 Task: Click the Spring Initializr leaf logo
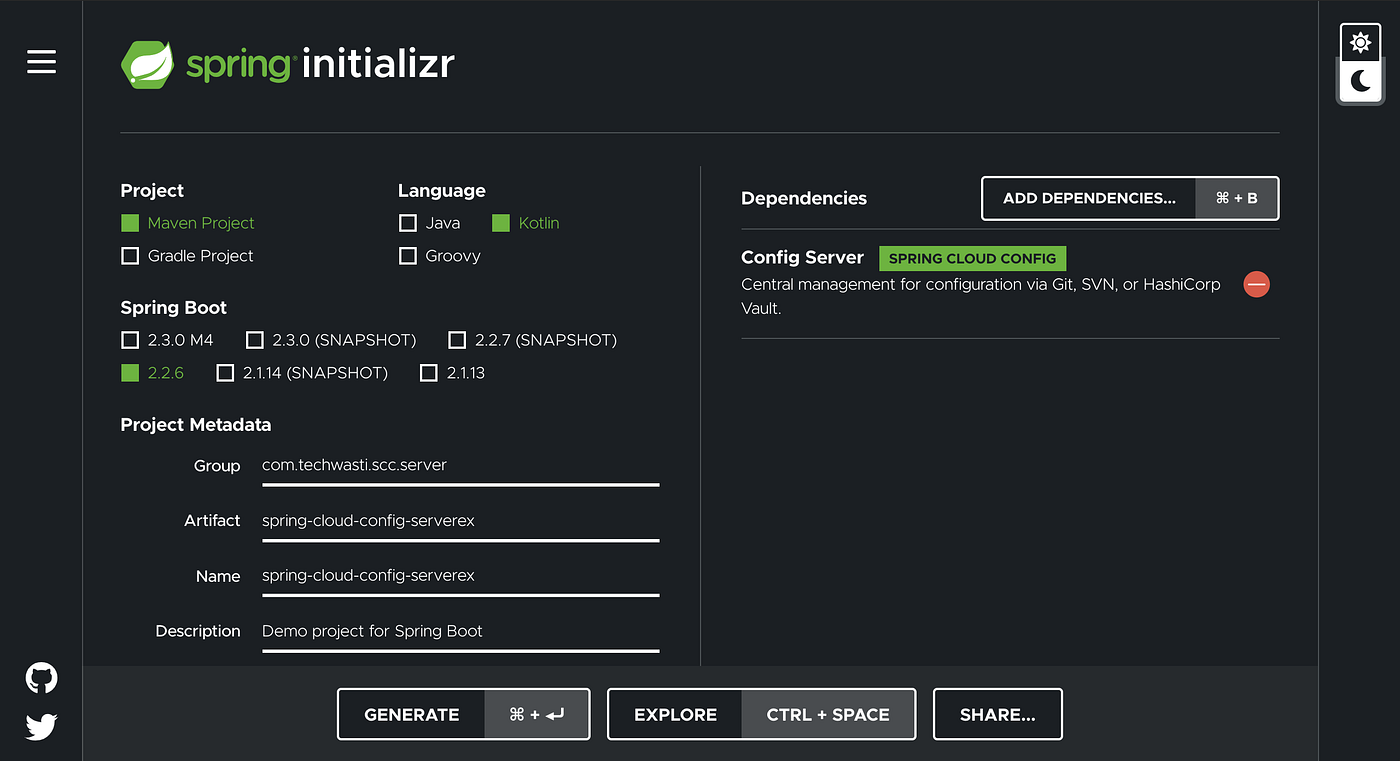pyautogui.click(x=149, y=65)
